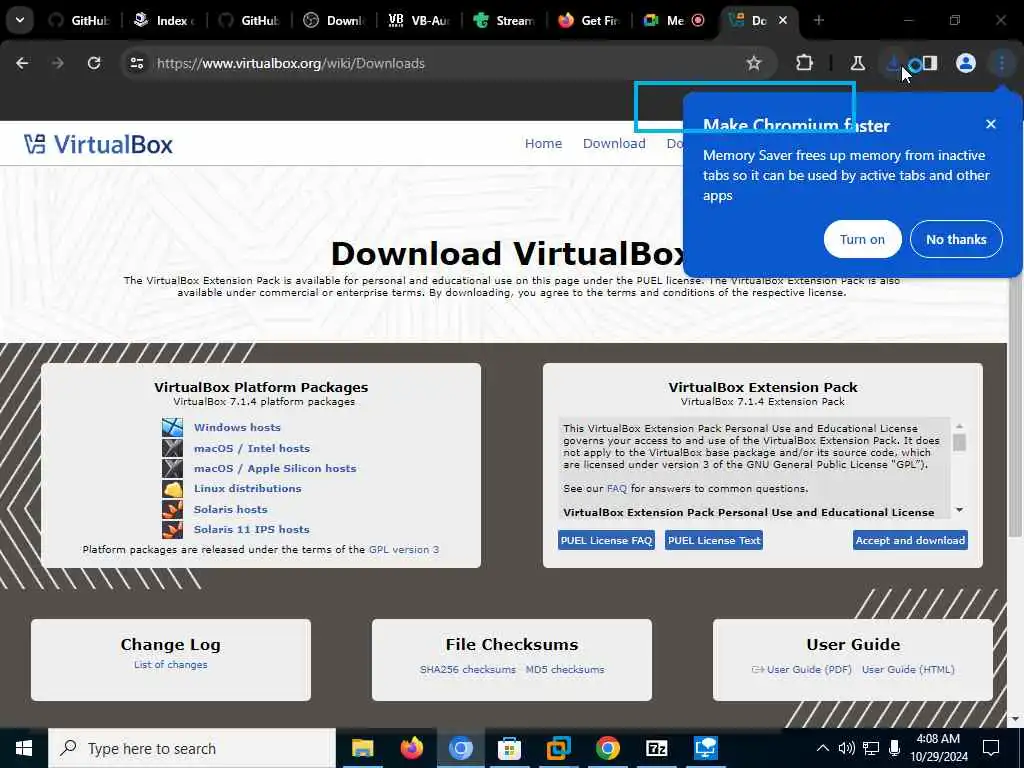1024x768 pixels.
Task: Open Home in site navigation
Action: 543,144
